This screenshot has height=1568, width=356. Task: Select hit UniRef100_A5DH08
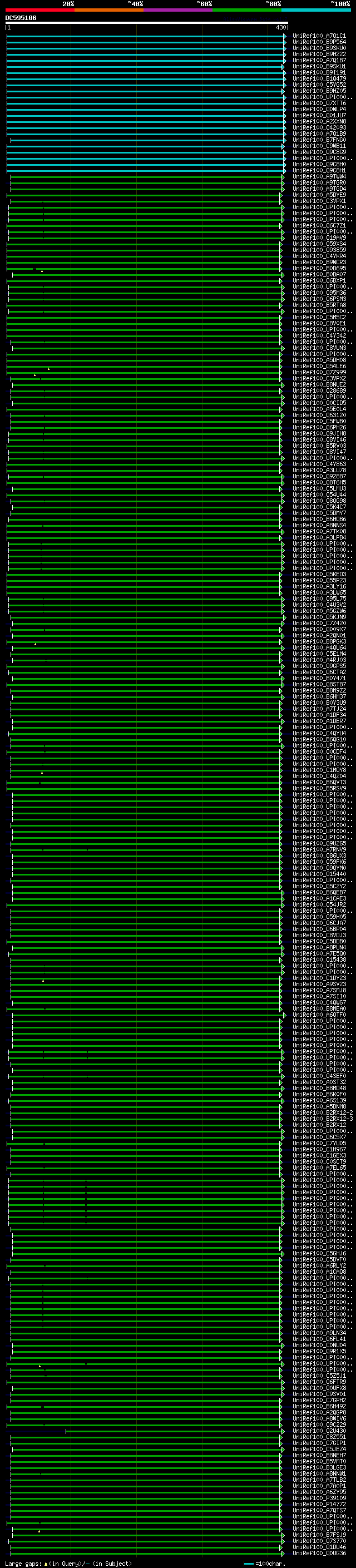[x=319, y=360]
